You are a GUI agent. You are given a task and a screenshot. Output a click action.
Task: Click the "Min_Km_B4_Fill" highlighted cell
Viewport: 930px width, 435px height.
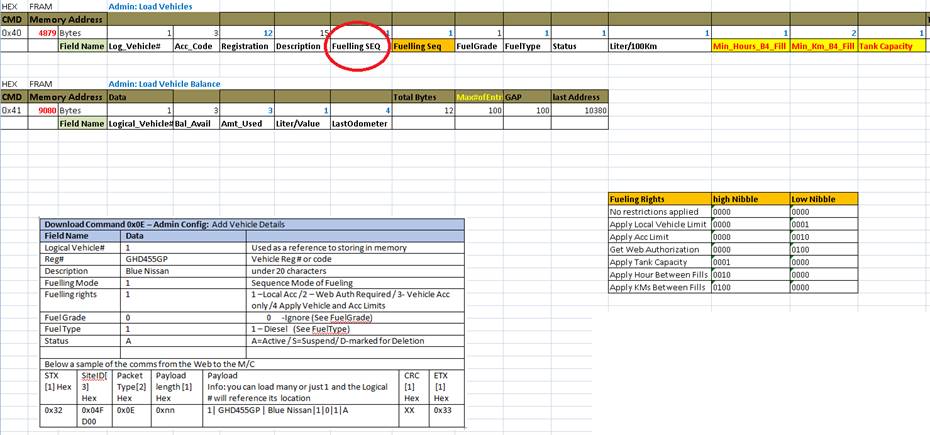click(x=824, y=46)
